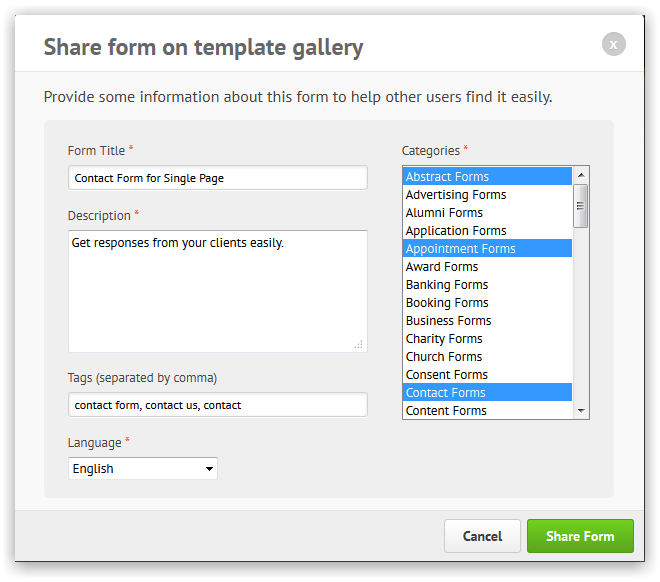Click the Cancel button

click(x=482, y=536)
